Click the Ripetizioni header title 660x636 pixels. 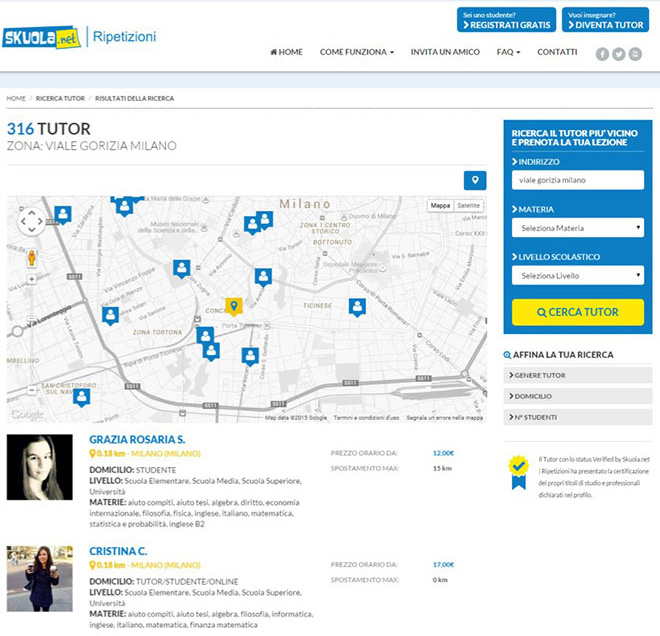pos(124,37)
